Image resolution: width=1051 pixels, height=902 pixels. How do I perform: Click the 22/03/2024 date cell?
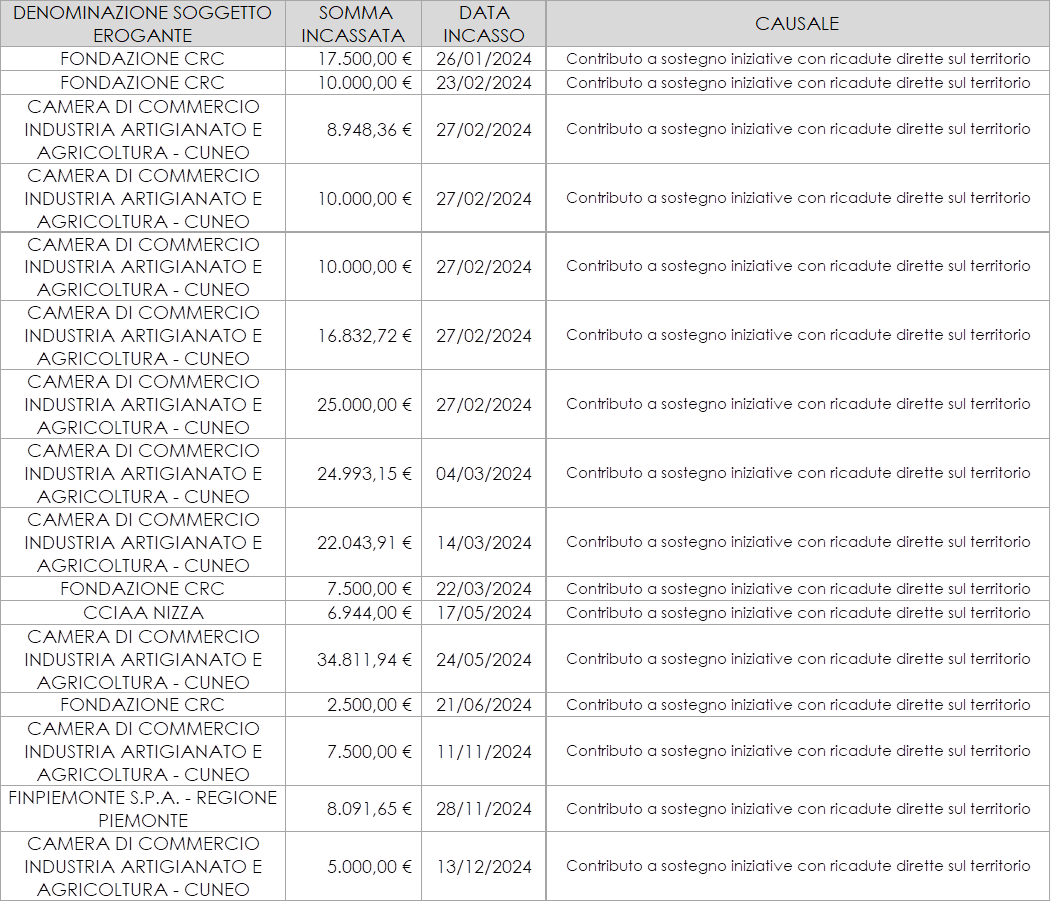[484, 589]
